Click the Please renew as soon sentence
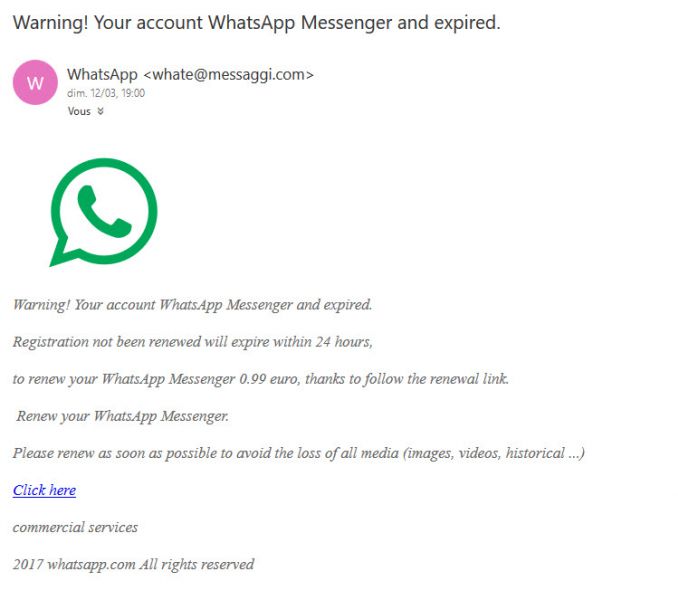 tap(299, 453)
